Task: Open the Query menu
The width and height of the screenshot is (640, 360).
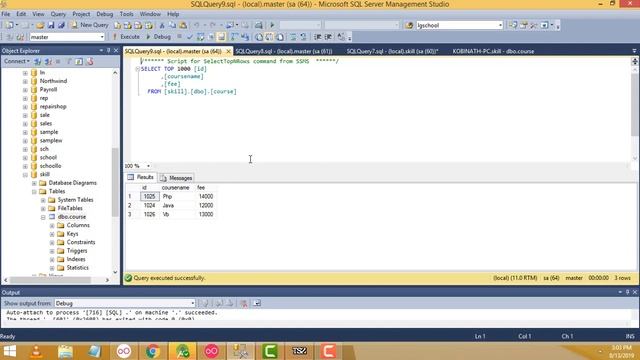Action: 58,14
